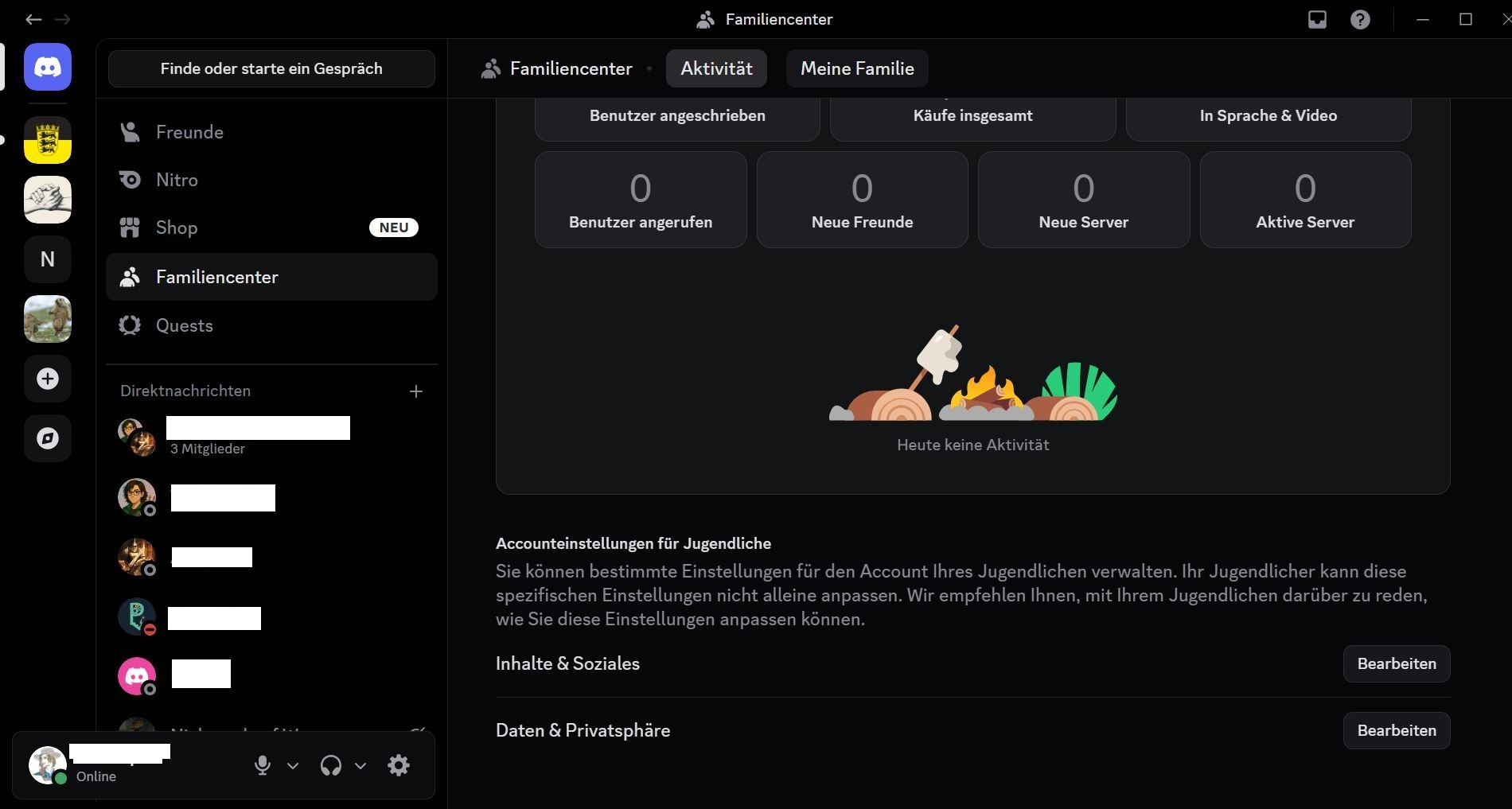Open Discord home direct messages icon
The height and width of the screenshot is (809, 1512).
[48, 68]
